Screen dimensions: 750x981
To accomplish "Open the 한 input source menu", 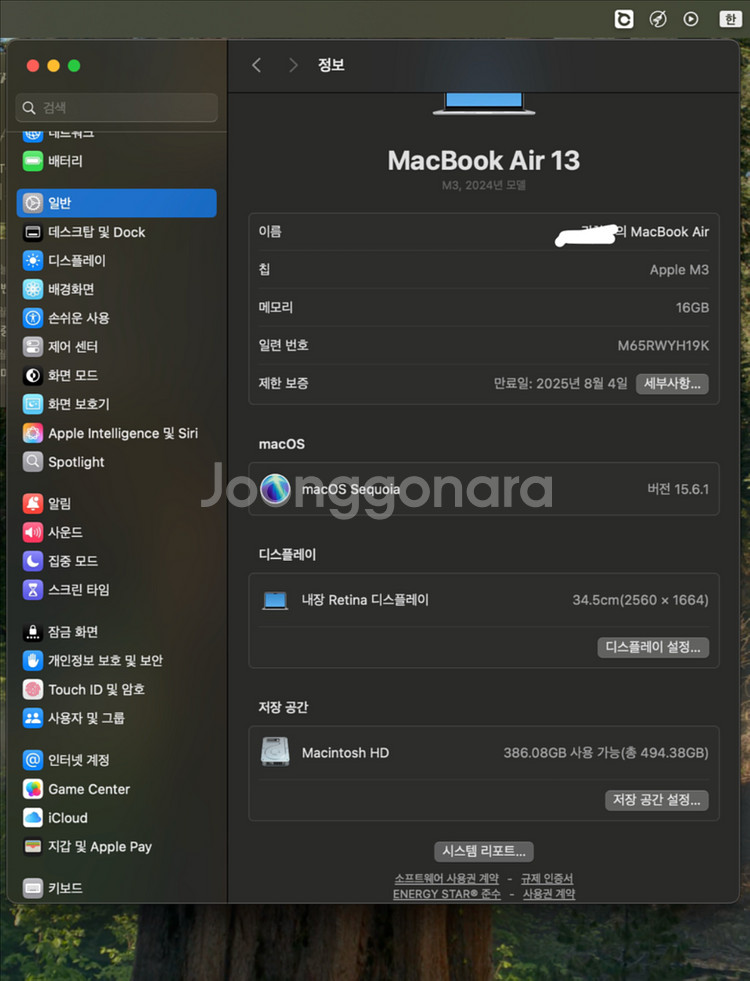I will 730,19.
